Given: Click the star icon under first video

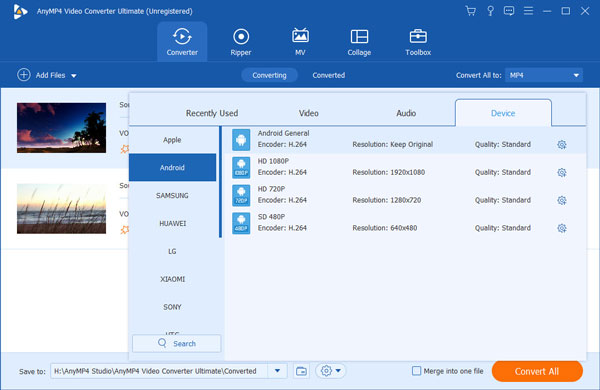Looking at the screenshot, I should click(125, 149).
